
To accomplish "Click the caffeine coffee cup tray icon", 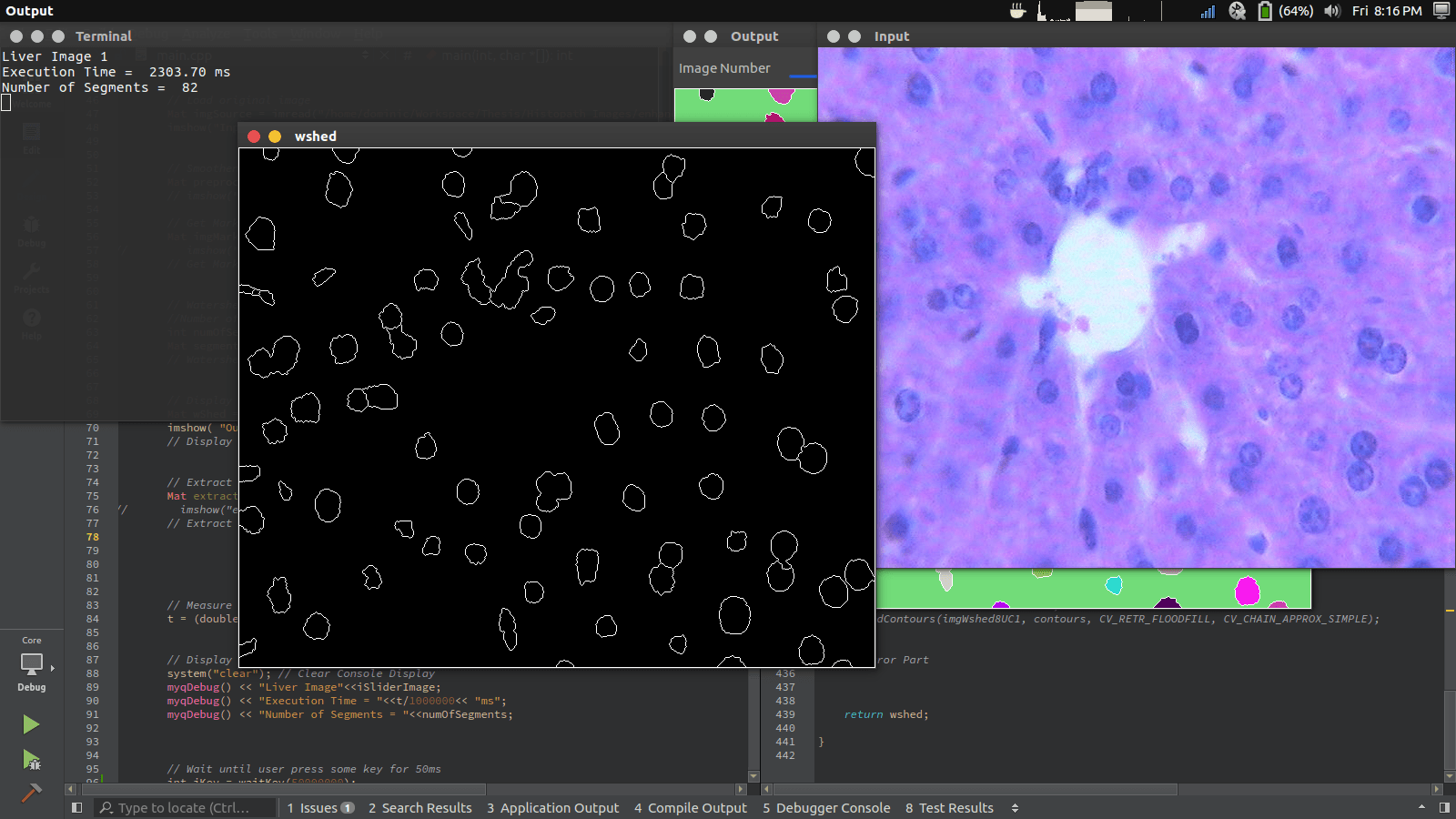I will tap(1018, 11).
